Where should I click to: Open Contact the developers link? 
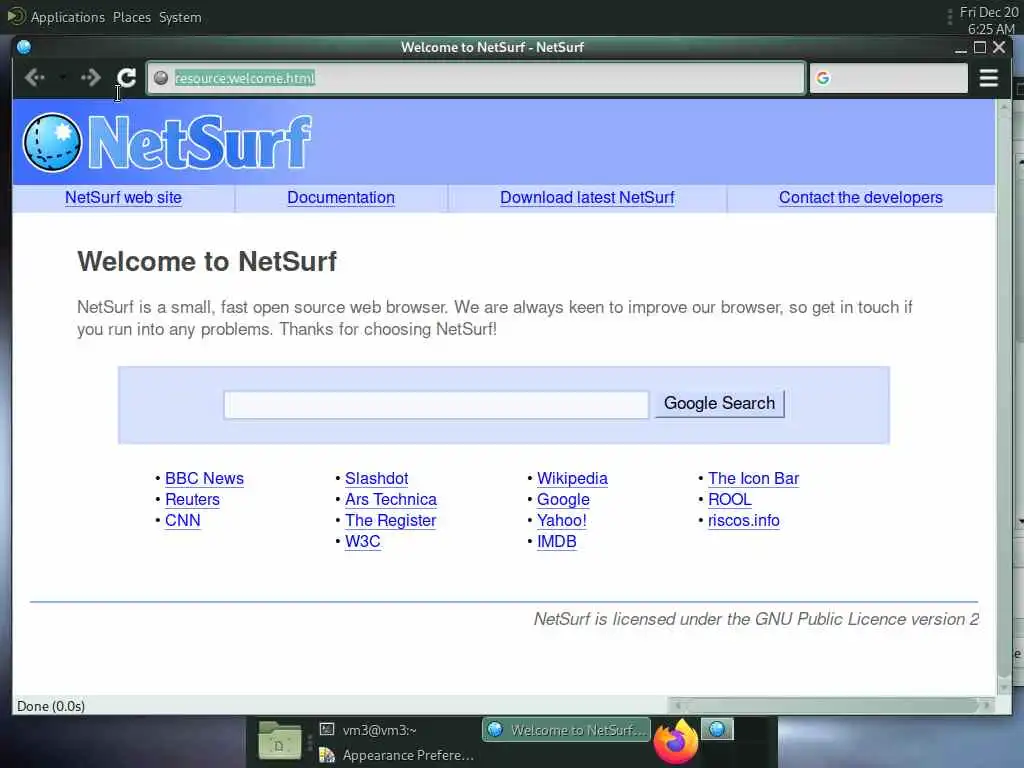[x=861, y=197]
